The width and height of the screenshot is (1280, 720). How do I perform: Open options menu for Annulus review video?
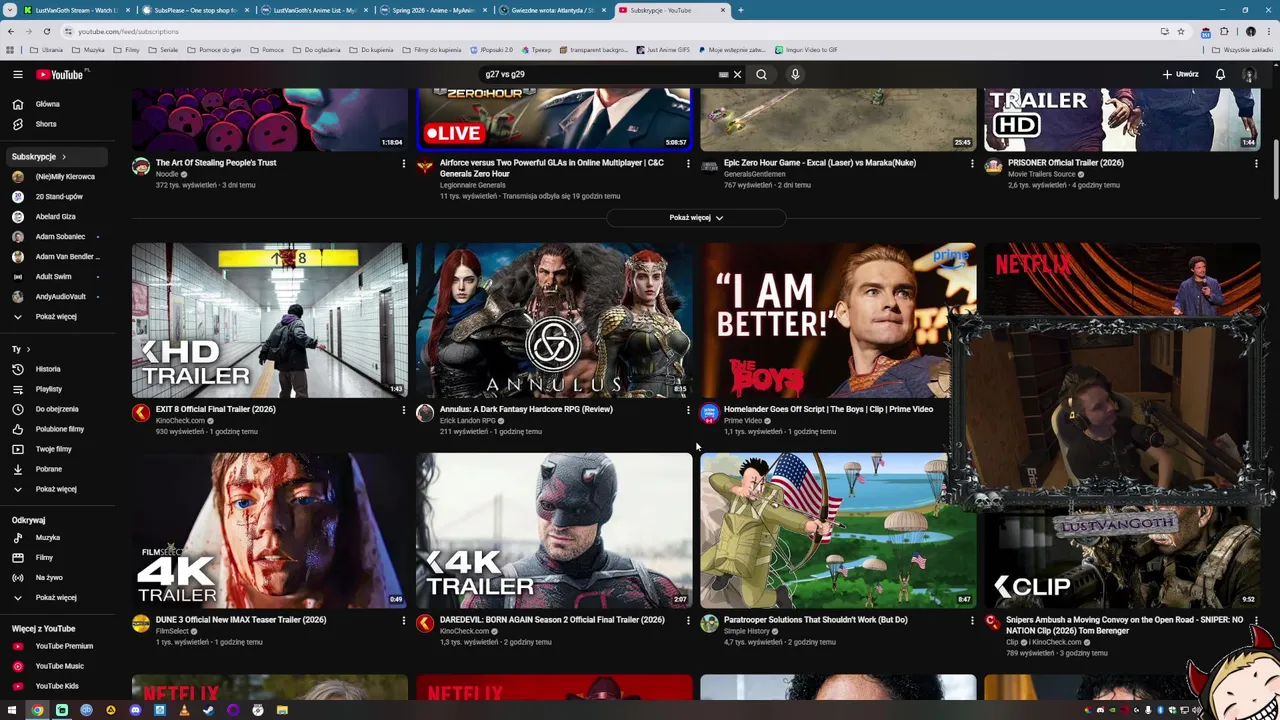(688, 410)
